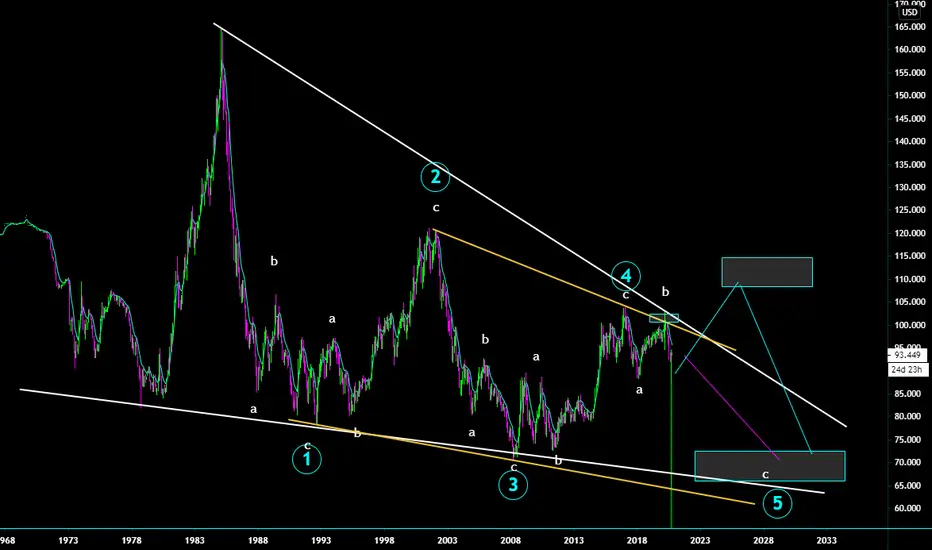Click the 2003 time axis label

(448, 540)
